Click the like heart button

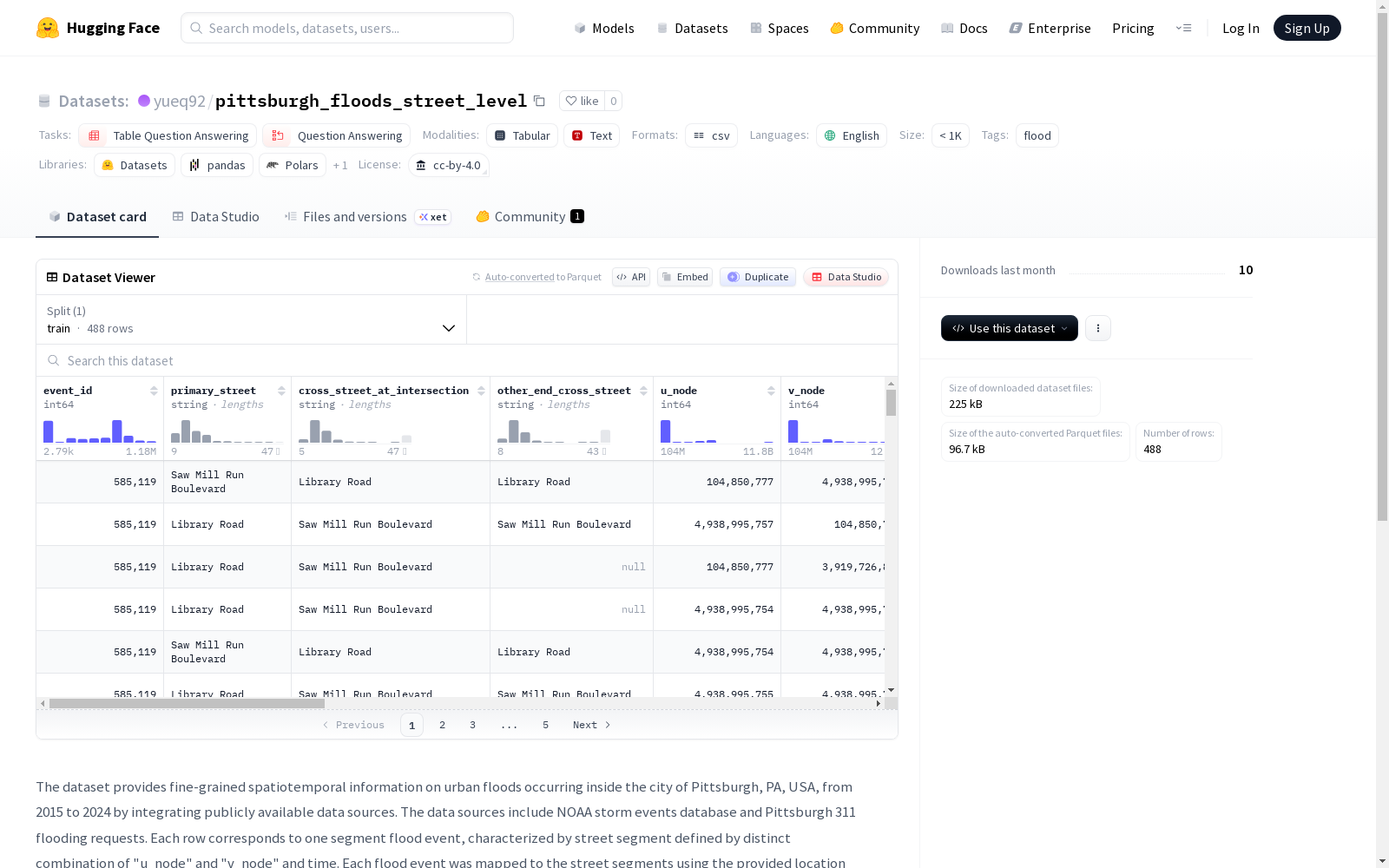[x=582, y=101]
